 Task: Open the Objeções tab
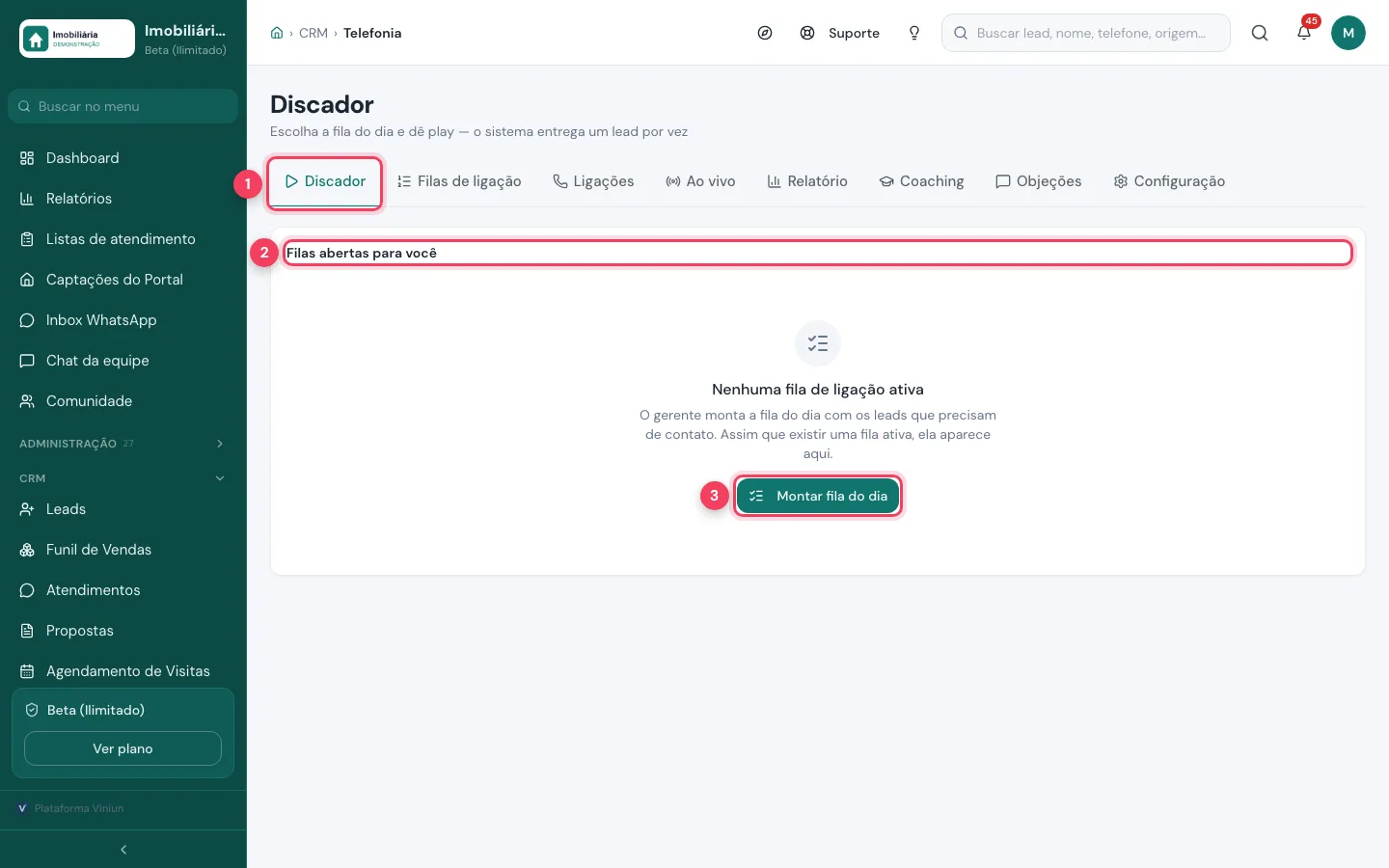tap(1038, 181)
